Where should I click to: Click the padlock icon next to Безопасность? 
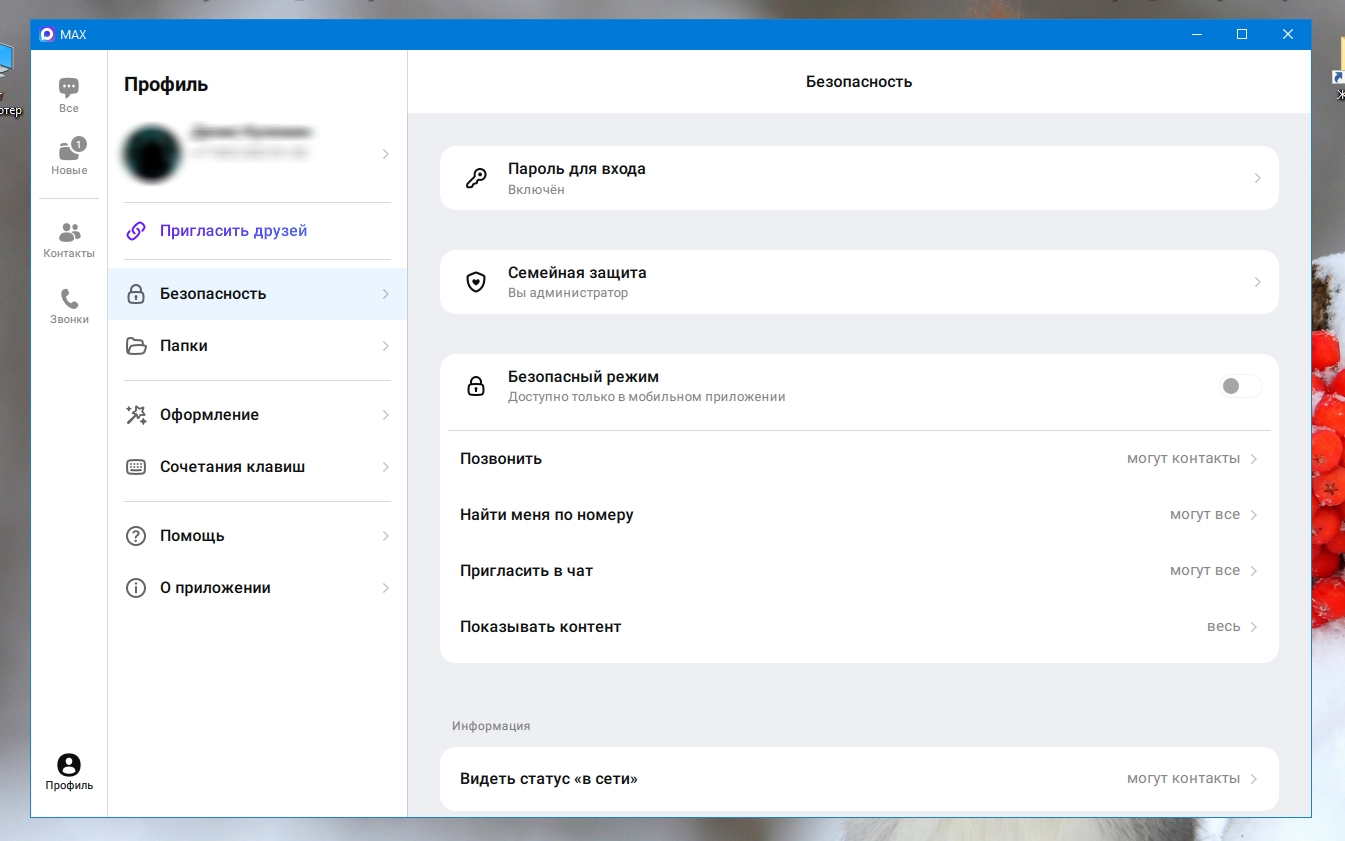click(136, 294)
